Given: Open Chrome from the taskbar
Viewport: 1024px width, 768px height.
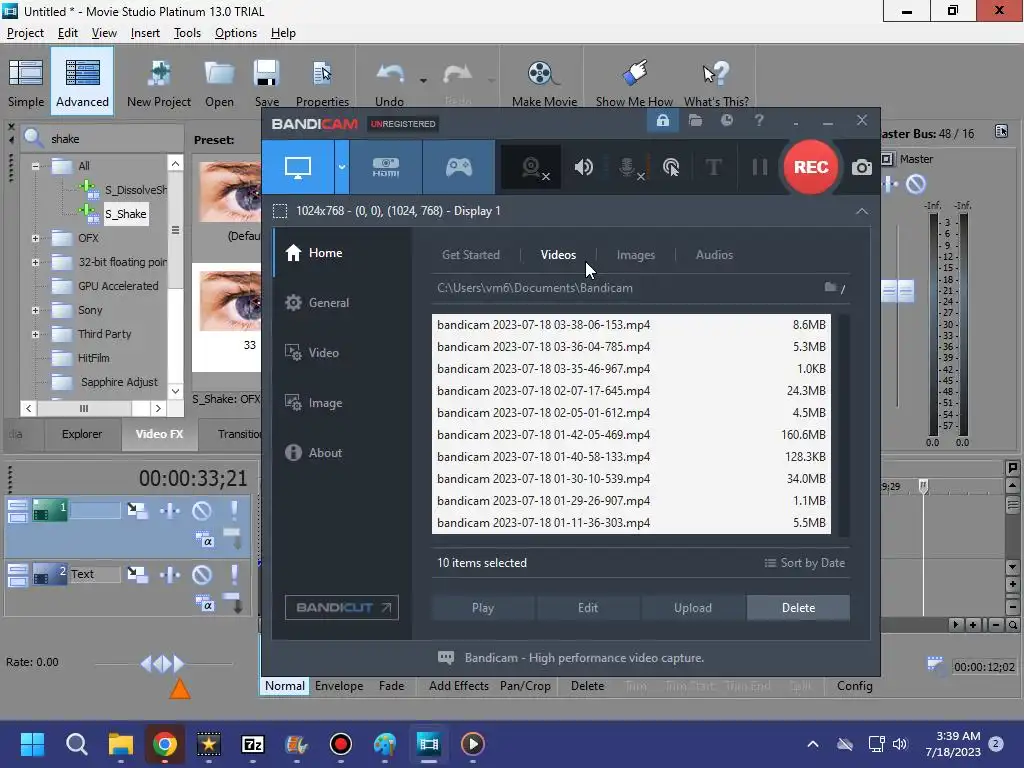Looking at the screenshot, I should (165, 744).
